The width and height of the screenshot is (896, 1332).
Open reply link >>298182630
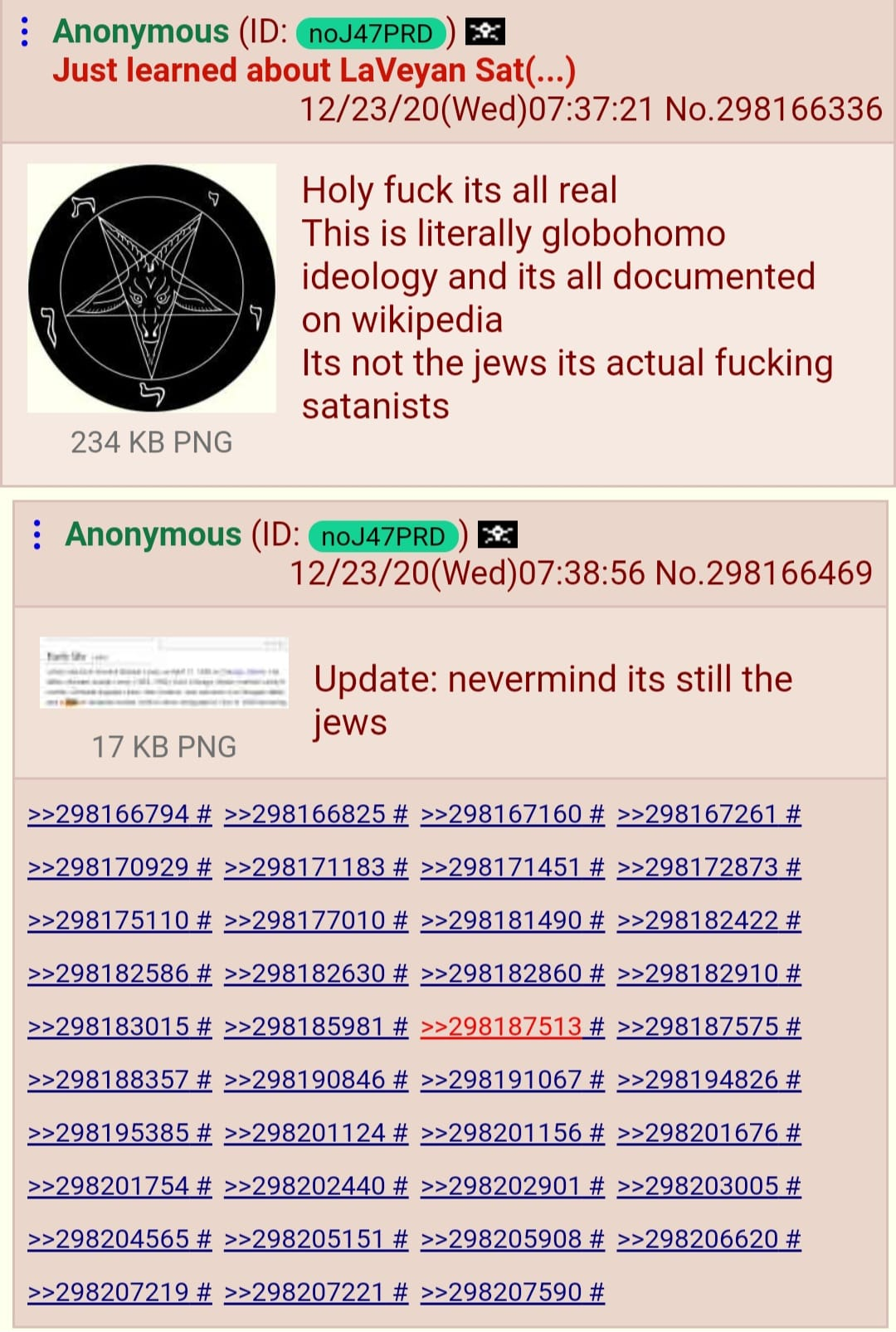[x=304, y=973]
